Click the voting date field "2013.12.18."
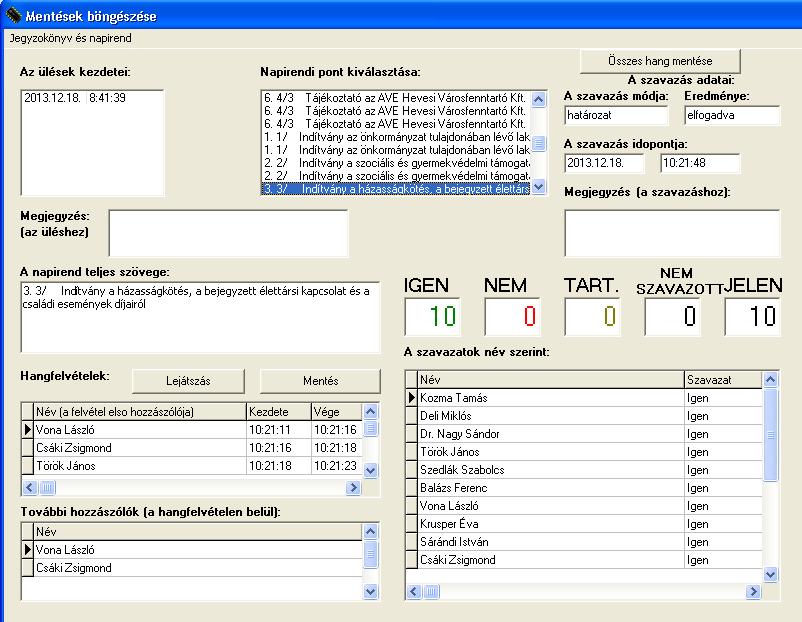Image resolution: width=802 pixels, height=622 pixels. click(x=604, y=163)
